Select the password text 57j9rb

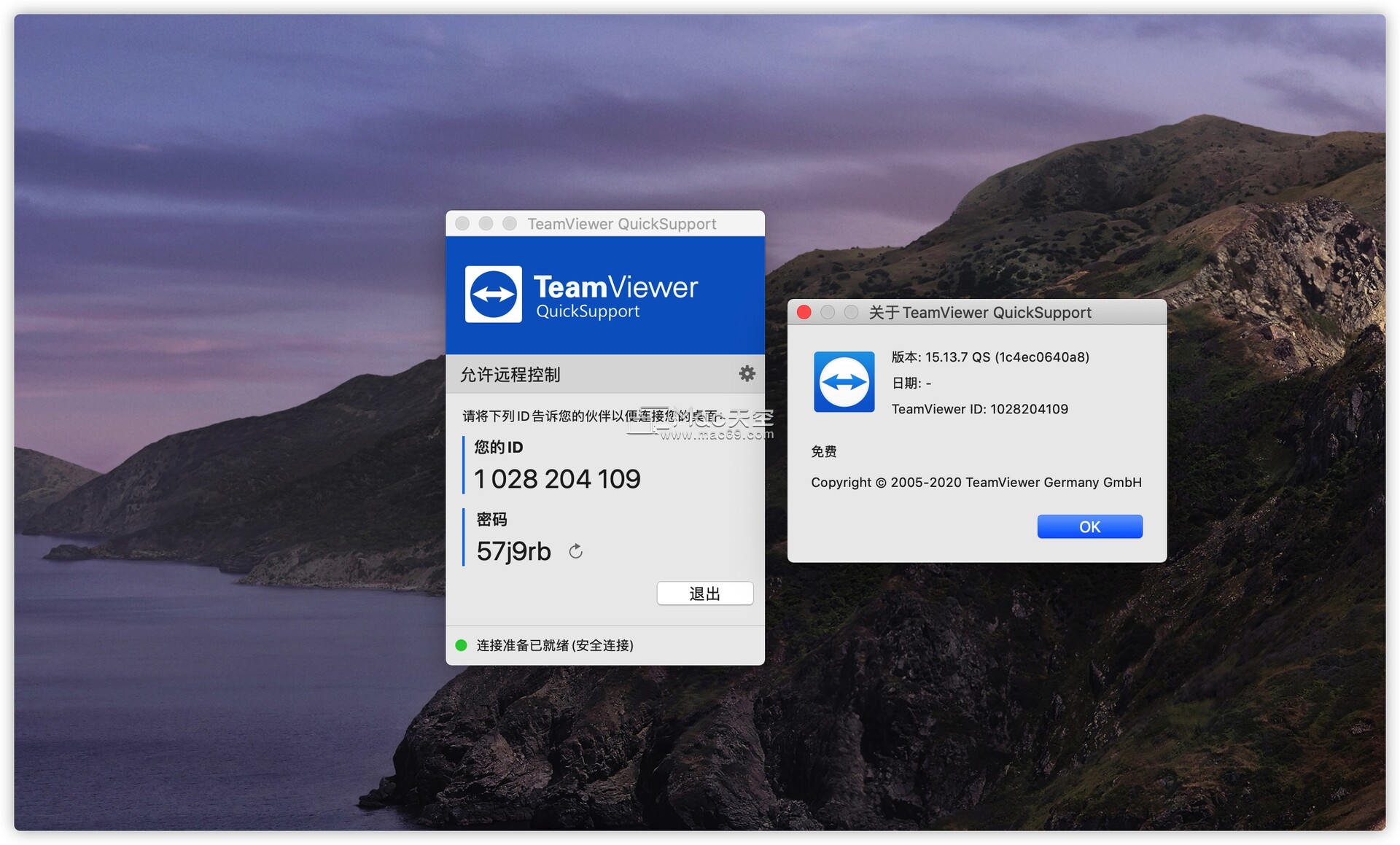[513, 551]
